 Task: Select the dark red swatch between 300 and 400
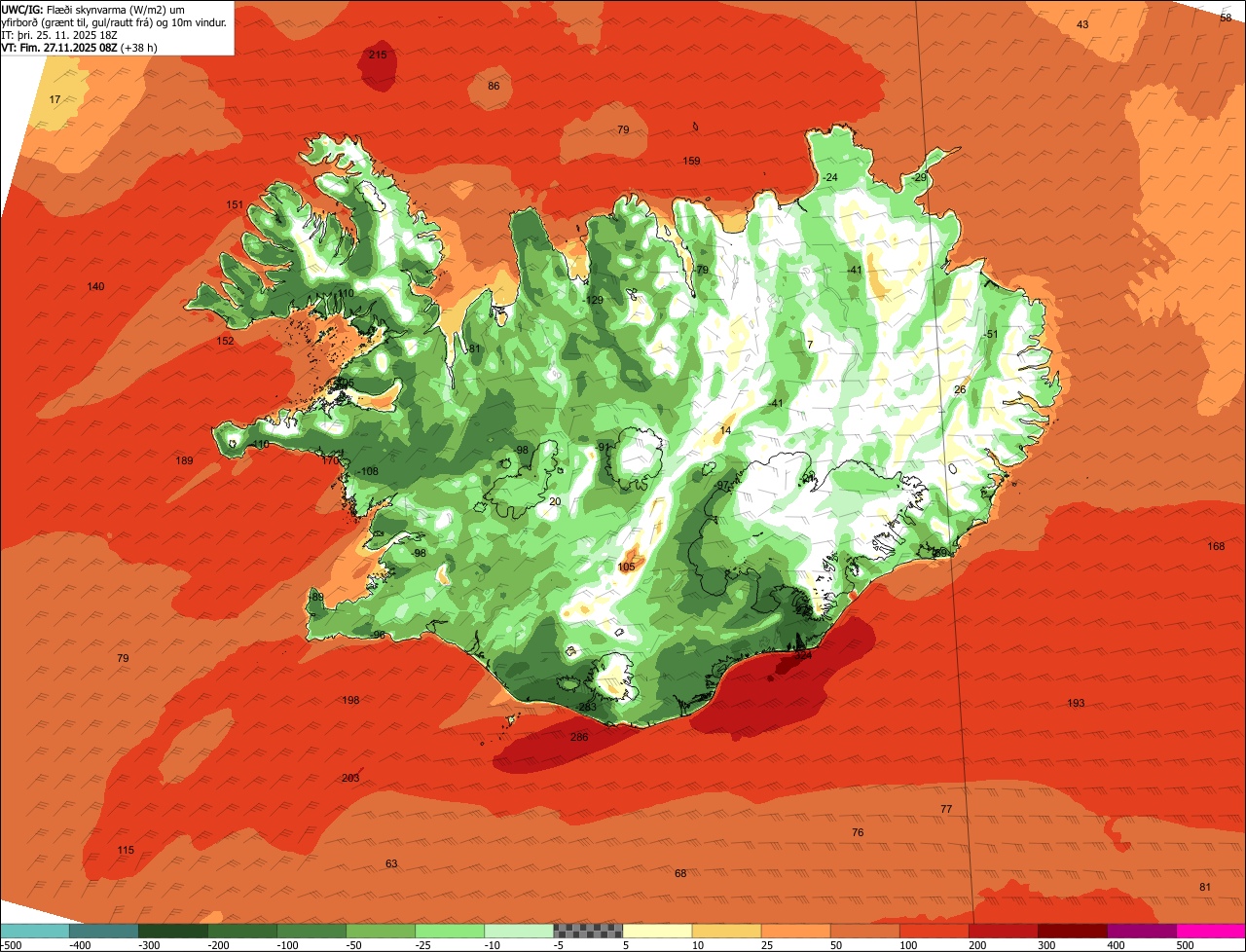click(x=1072, y=931)
